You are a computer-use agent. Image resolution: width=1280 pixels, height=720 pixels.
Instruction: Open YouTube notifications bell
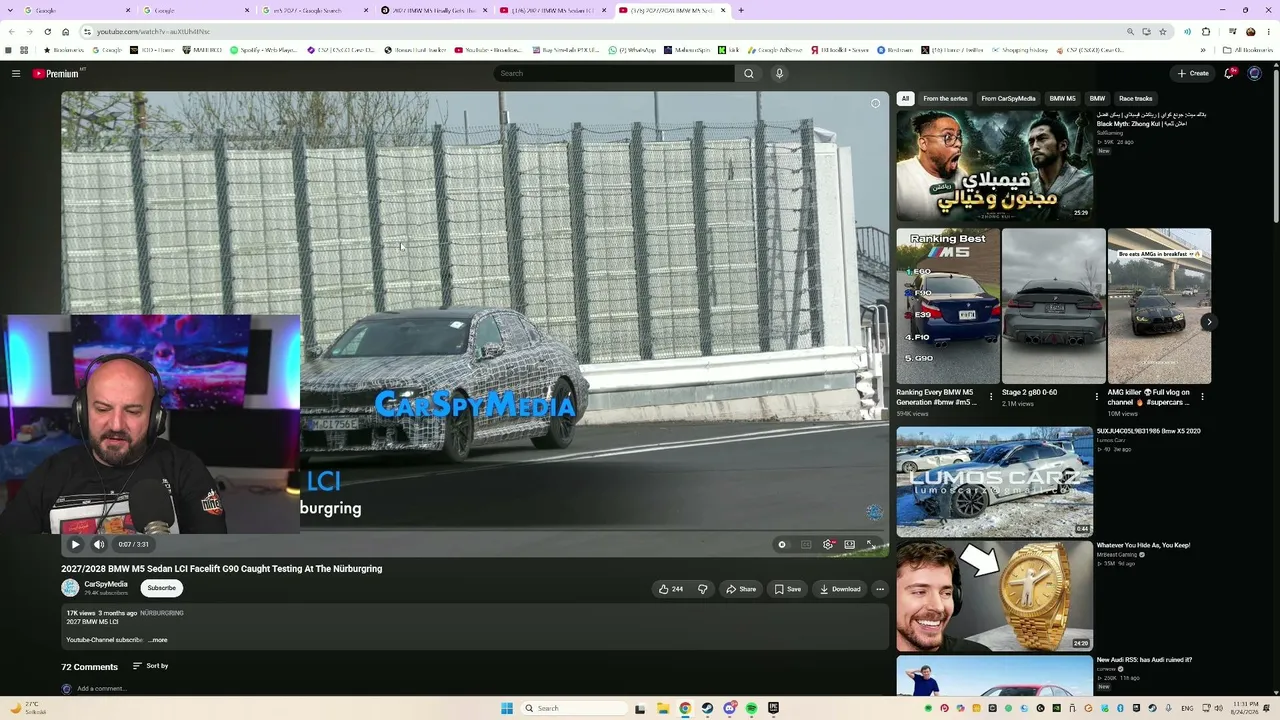(x=1229, y=73)
